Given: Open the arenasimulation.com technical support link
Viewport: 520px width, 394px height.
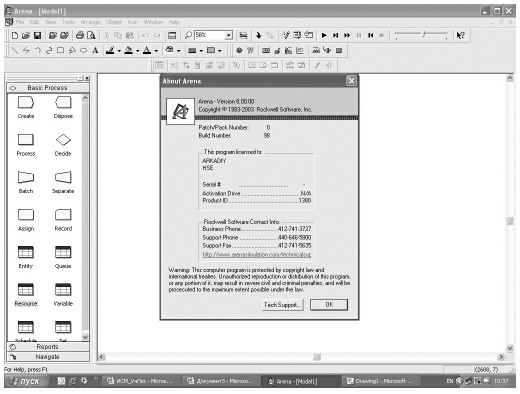Looking at the screenshot, I should pyautogui.click(x=257, y=254).
